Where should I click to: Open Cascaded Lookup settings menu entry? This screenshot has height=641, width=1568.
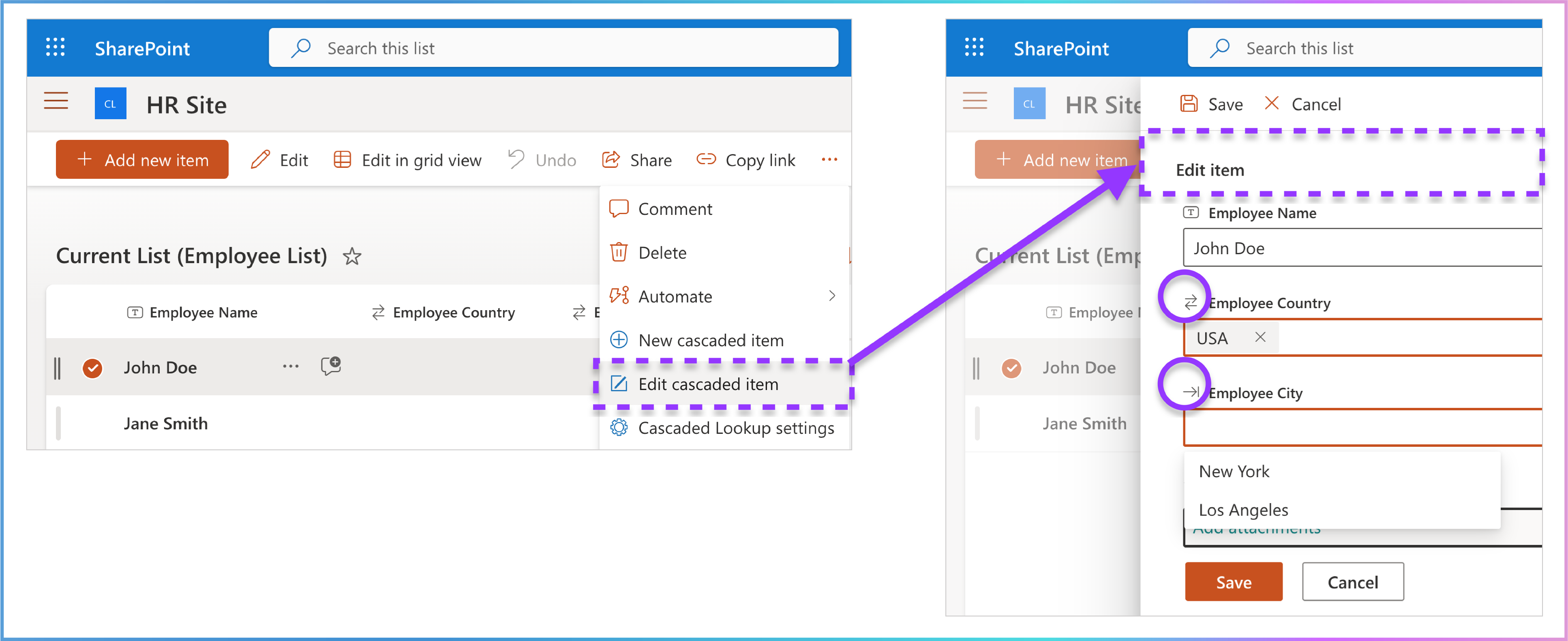click(x=735, y=428)
